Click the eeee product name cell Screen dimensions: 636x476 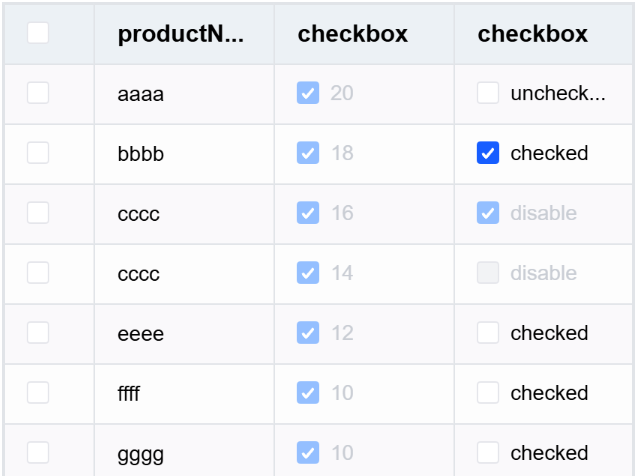point(141,333)
